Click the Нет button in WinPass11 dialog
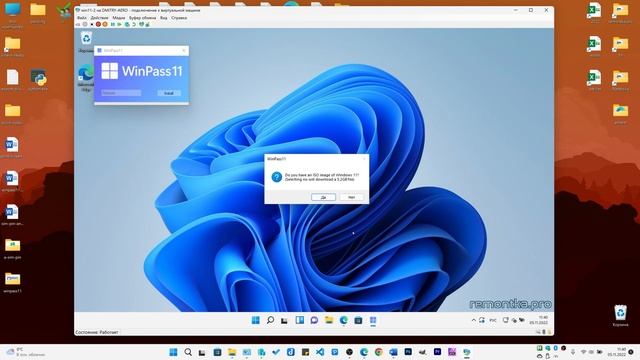This screenshot has height=360, width=640. click(351, 197)
